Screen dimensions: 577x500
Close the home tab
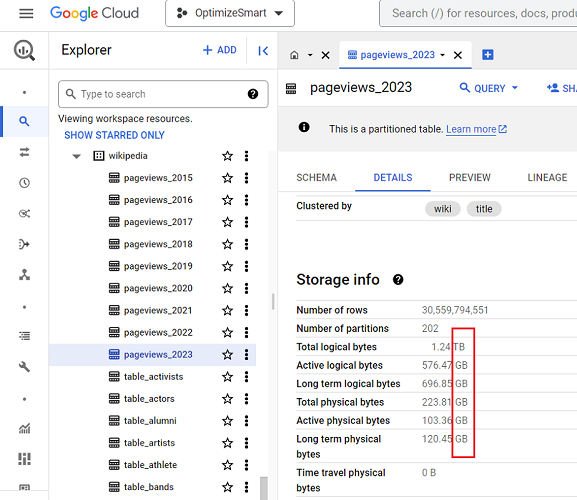(x=326, y=55)
